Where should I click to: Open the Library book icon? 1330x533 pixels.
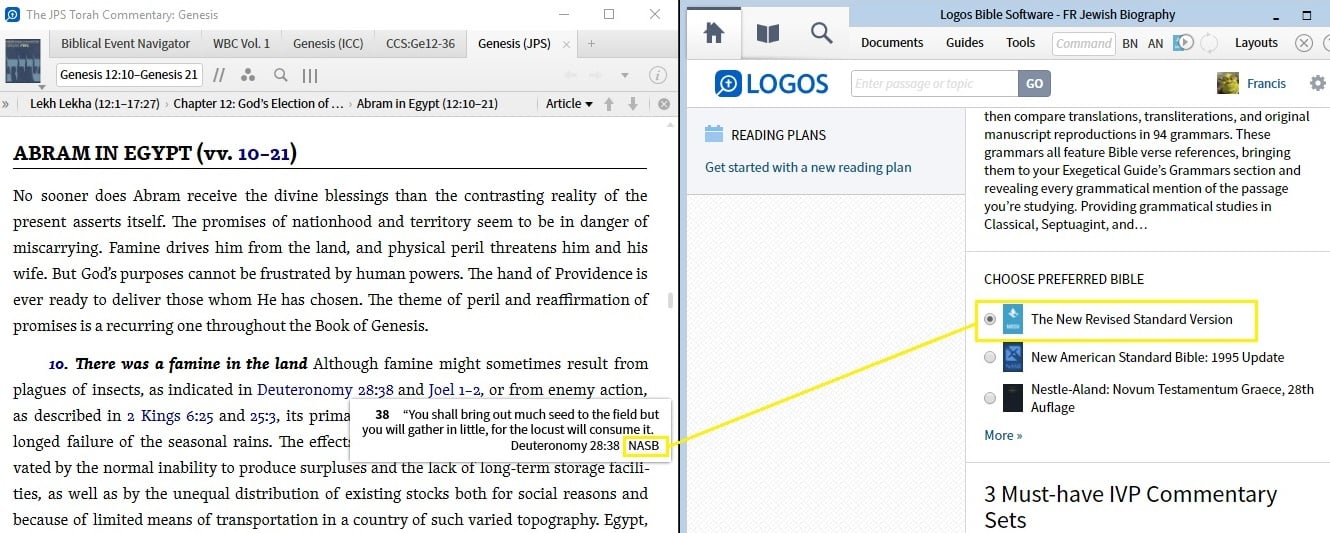767,34
